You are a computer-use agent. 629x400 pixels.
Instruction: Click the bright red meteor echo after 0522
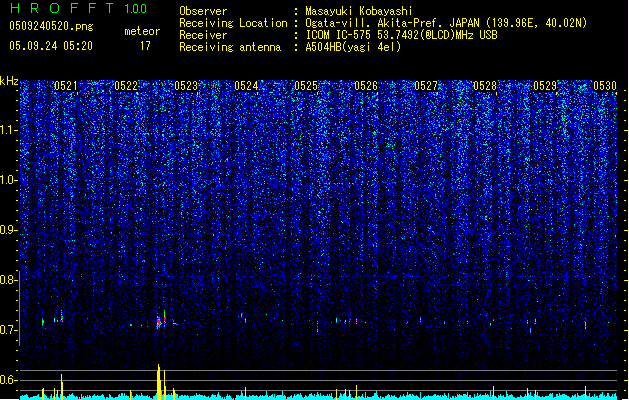[159, 322]
